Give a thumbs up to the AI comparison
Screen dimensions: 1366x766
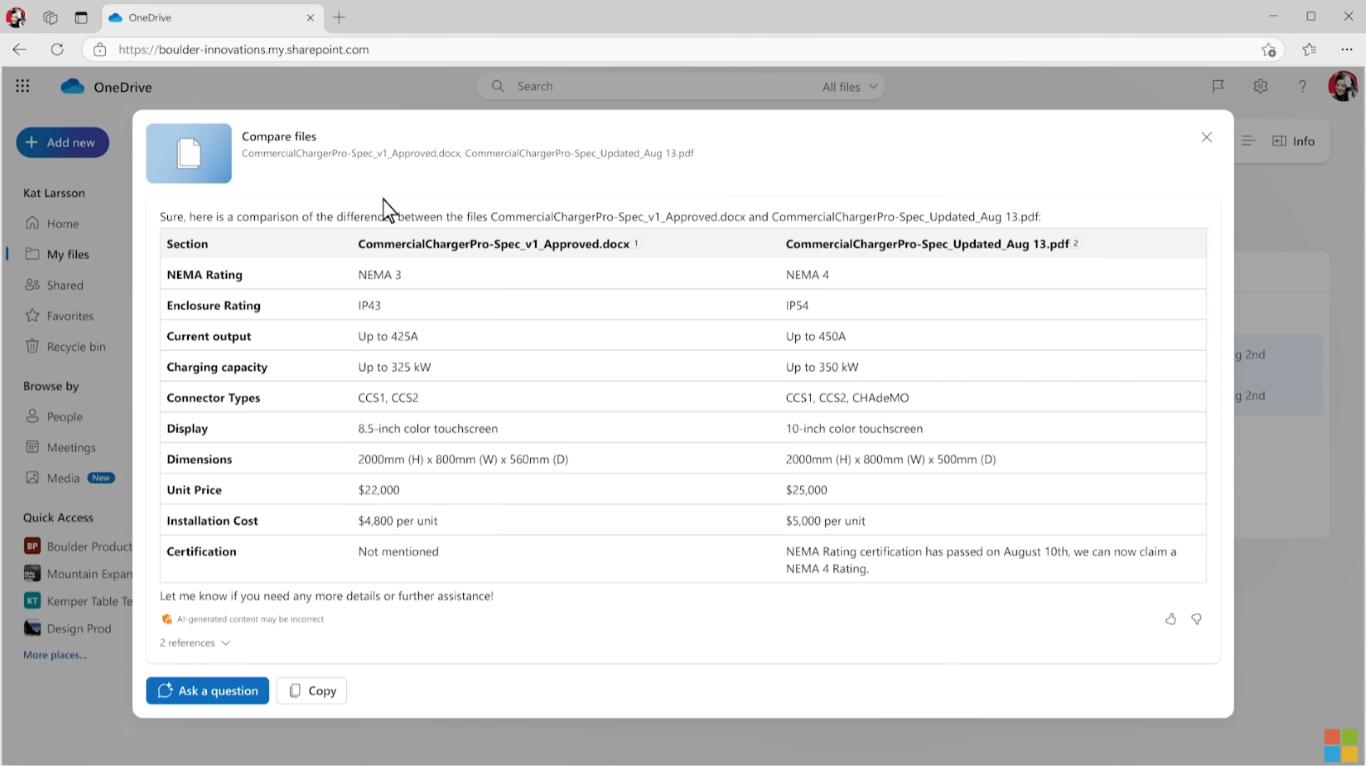[x=1171, y=619]
